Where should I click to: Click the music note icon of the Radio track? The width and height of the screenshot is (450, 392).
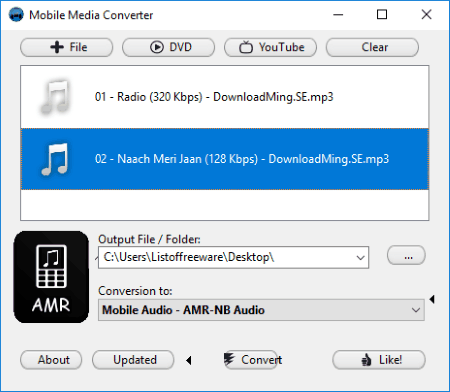pyautogui.click(x=55, y=97)
